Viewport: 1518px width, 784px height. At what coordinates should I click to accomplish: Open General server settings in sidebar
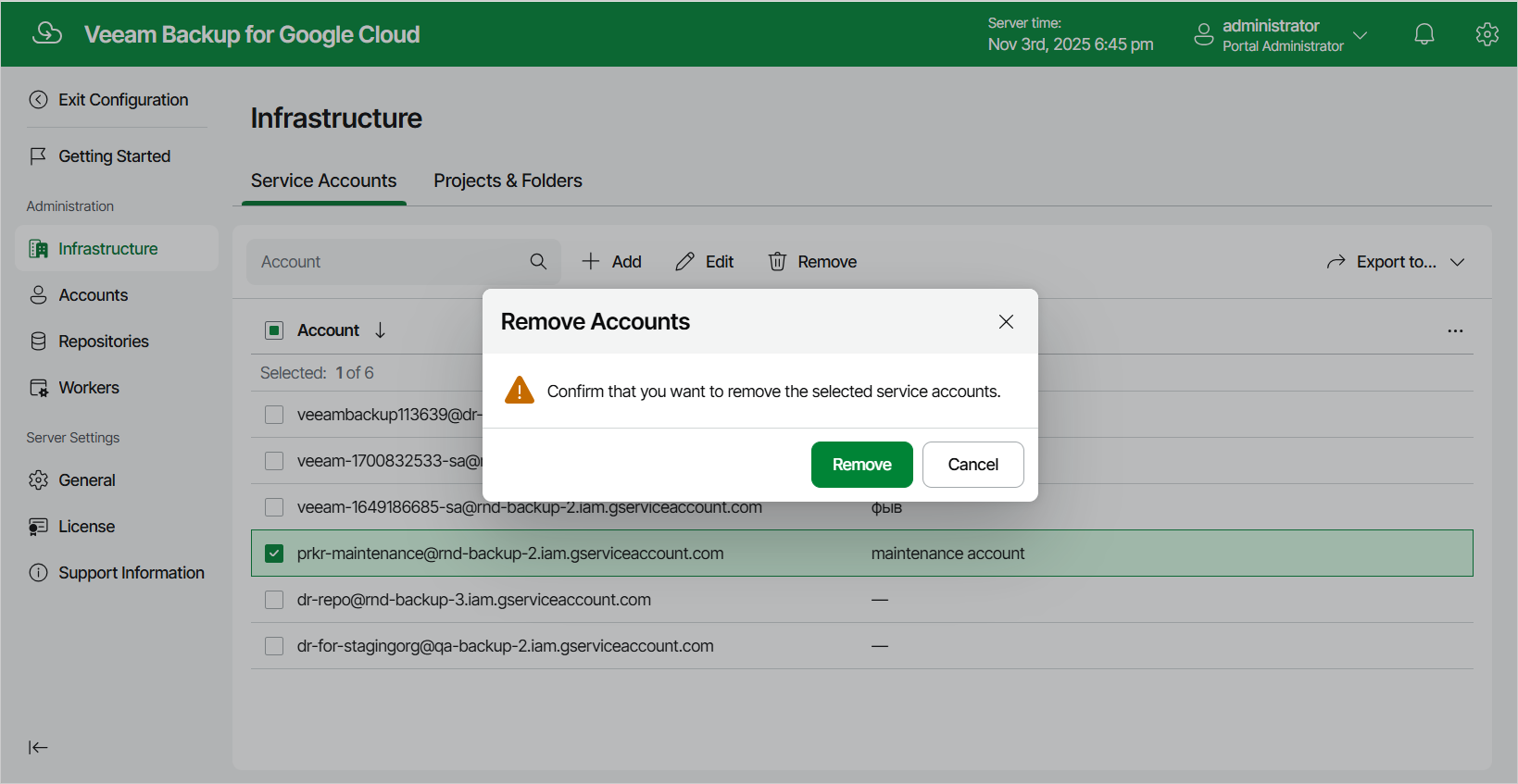click(117, 480)
